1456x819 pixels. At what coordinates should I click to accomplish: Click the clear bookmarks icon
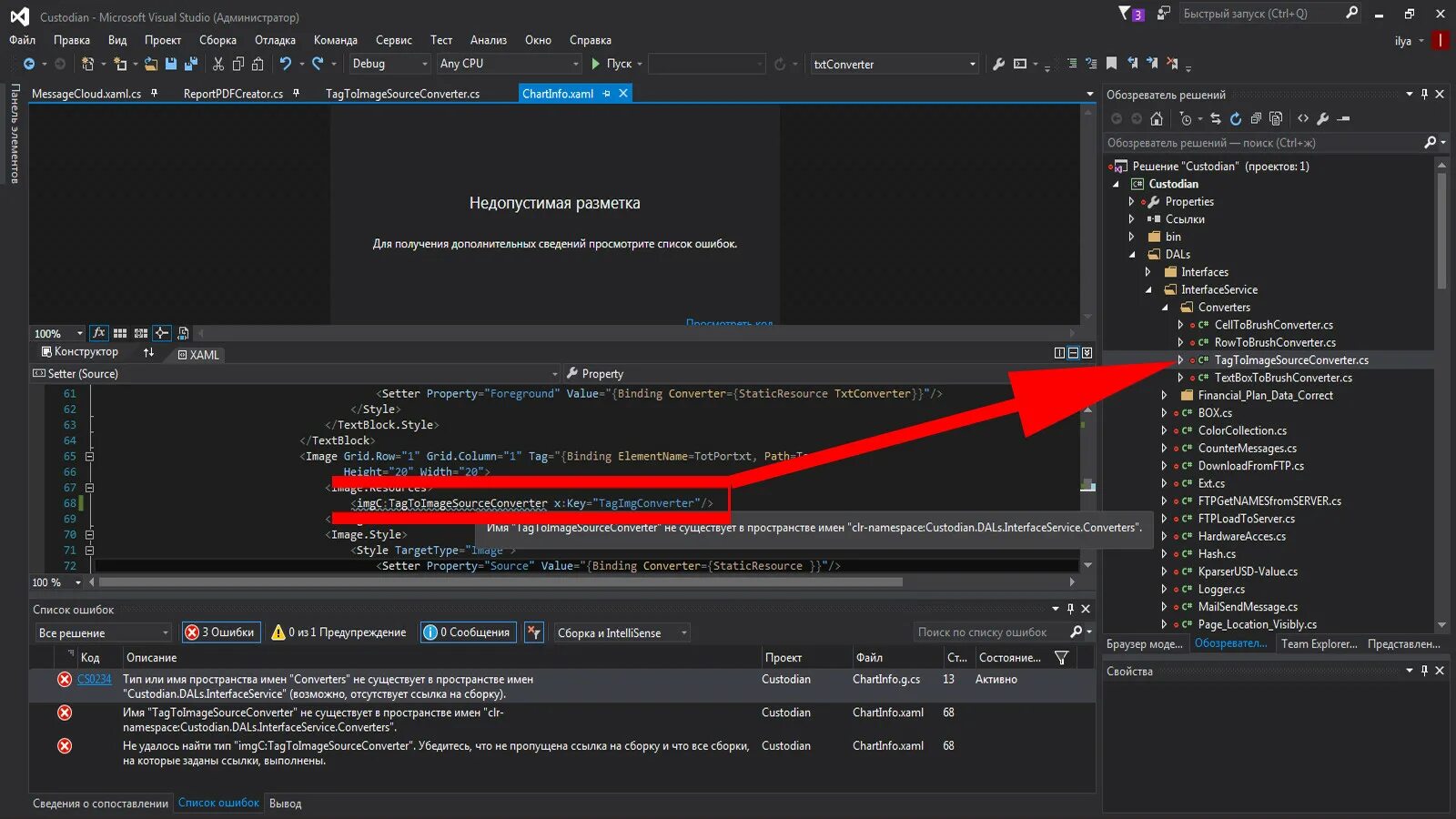point(1172,64)
